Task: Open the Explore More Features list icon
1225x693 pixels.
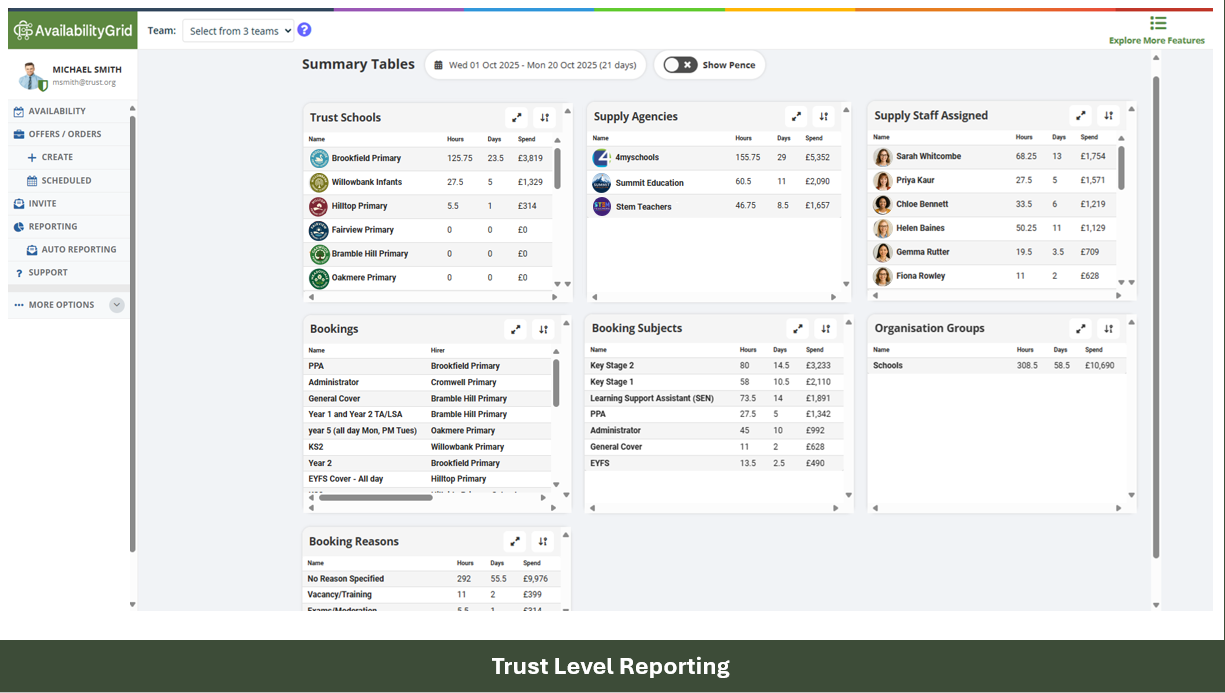Action: (x=1158, y=23)
